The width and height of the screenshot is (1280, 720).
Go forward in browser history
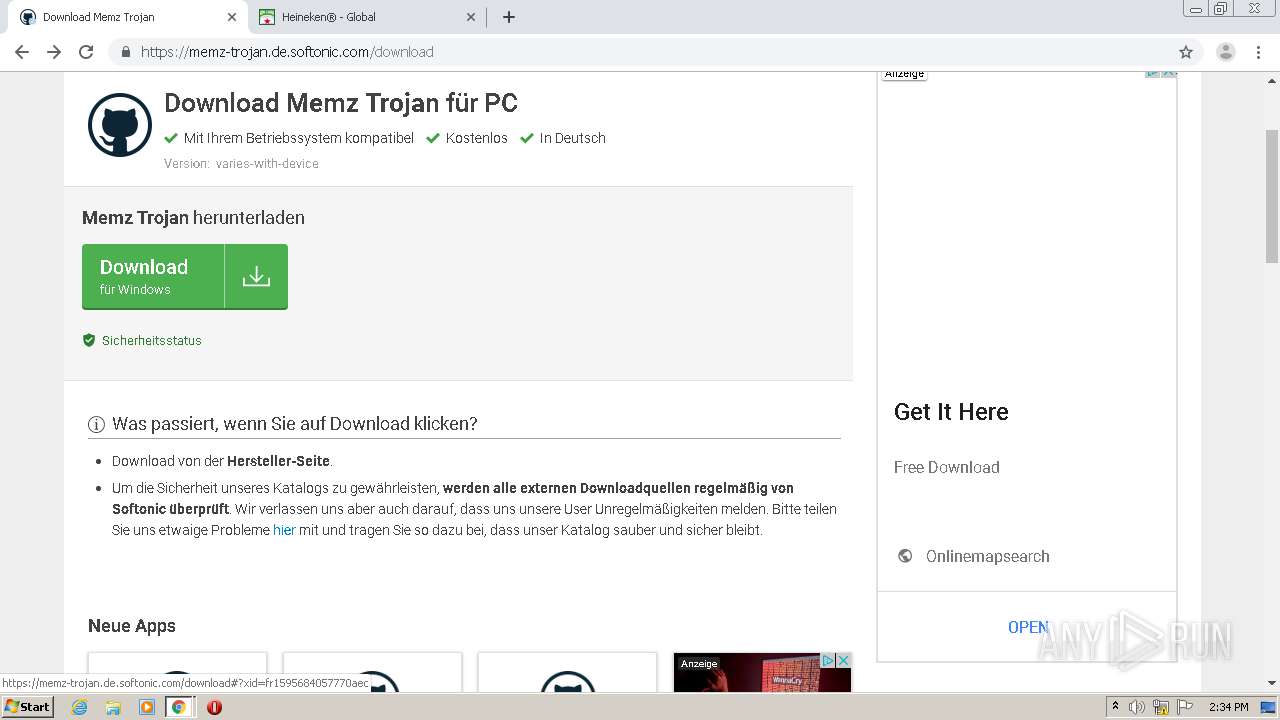[x=54, y=52]
